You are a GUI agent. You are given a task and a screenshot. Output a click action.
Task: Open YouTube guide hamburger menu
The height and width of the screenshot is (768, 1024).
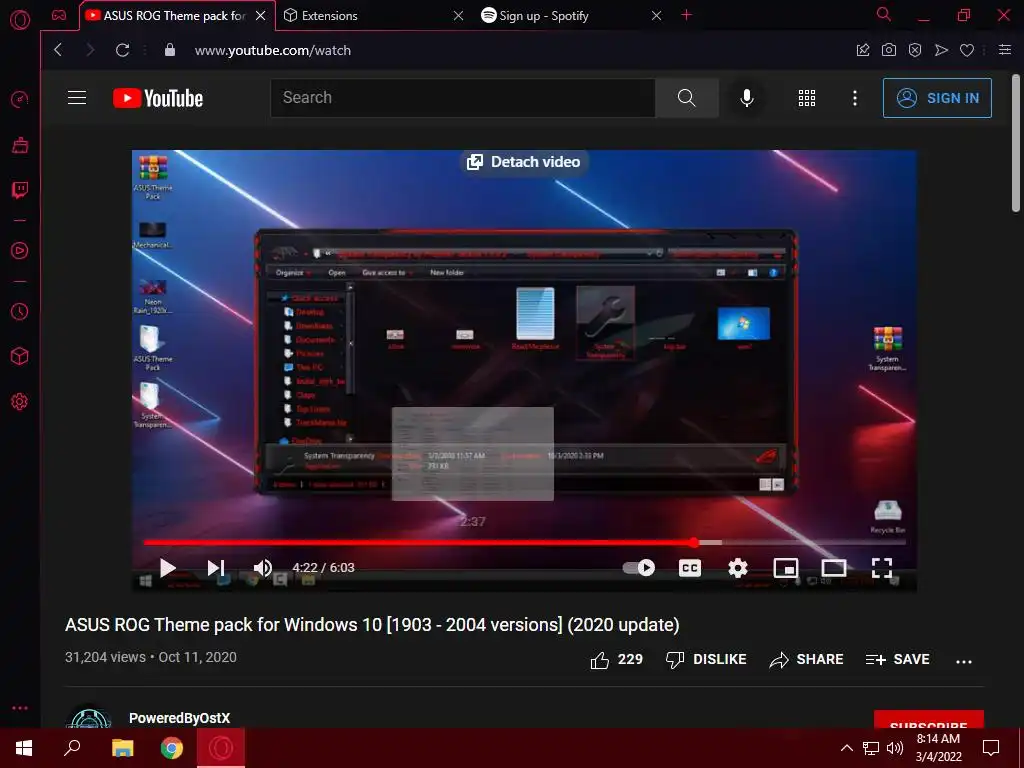tap(77, 98)
